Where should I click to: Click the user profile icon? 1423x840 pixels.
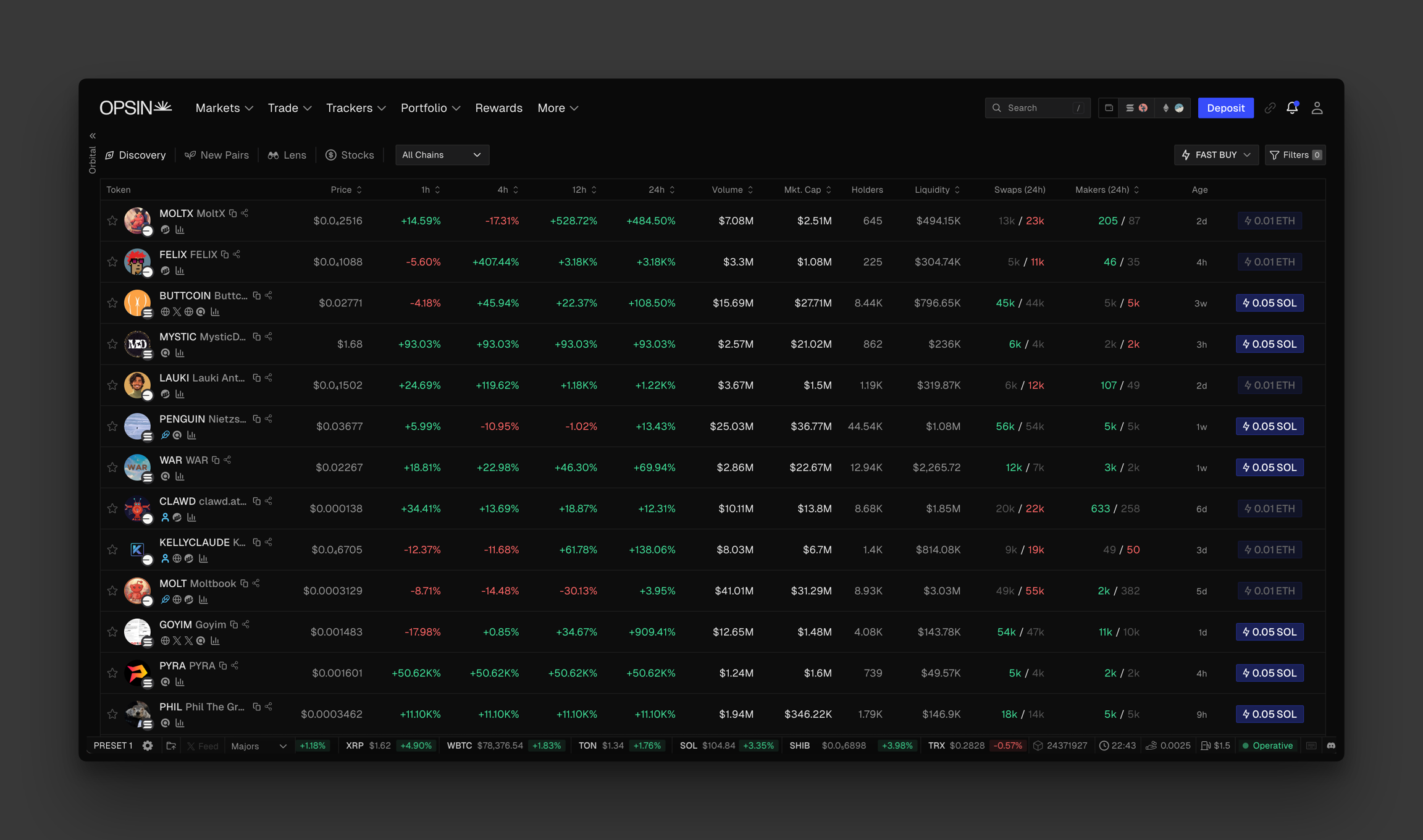[1317, 108]
